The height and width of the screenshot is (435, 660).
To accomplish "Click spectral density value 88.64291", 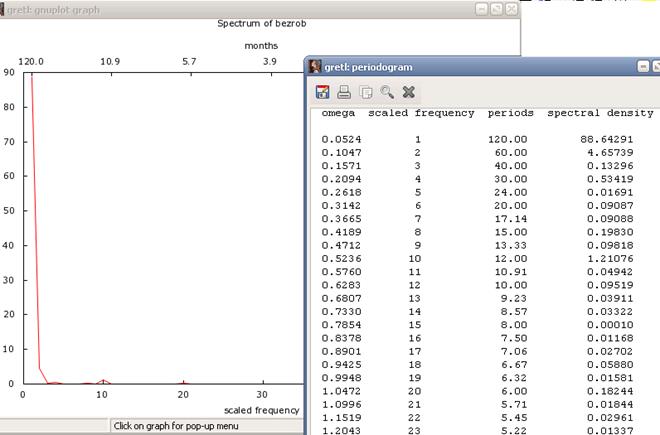I will (607, 139).
